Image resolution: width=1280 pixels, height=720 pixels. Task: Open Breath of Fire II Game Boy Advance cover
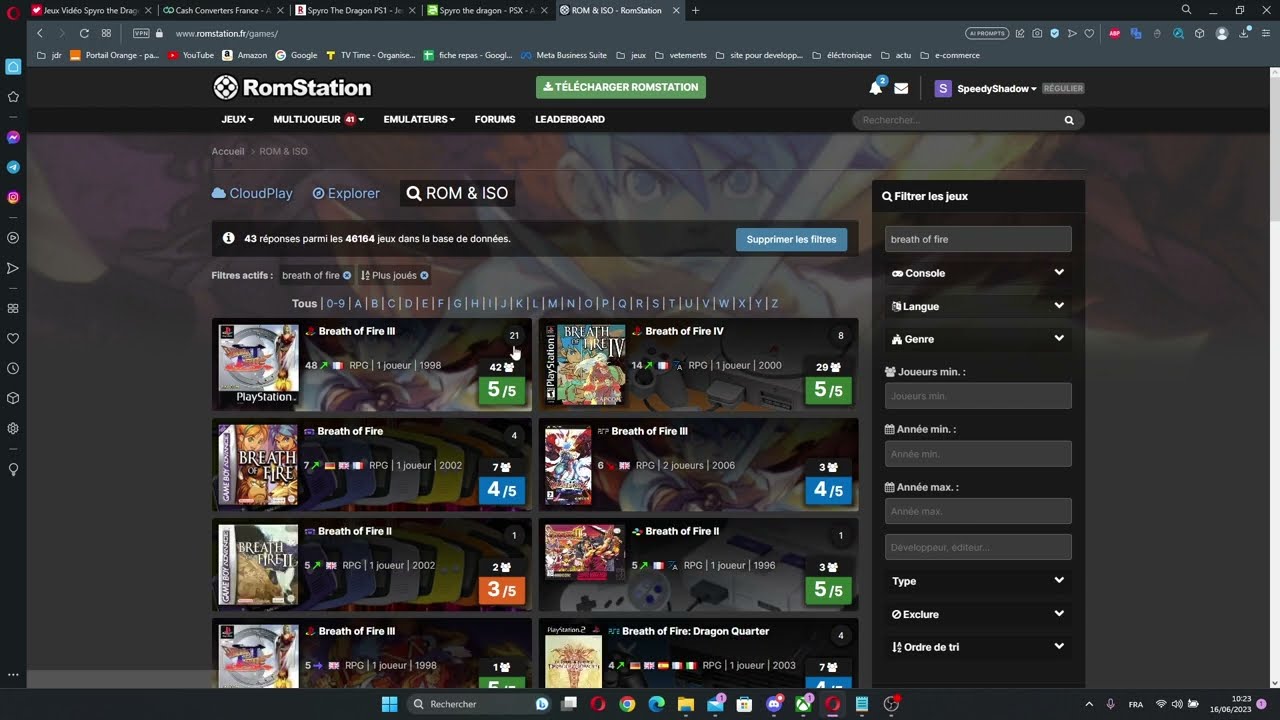(258, 565)
